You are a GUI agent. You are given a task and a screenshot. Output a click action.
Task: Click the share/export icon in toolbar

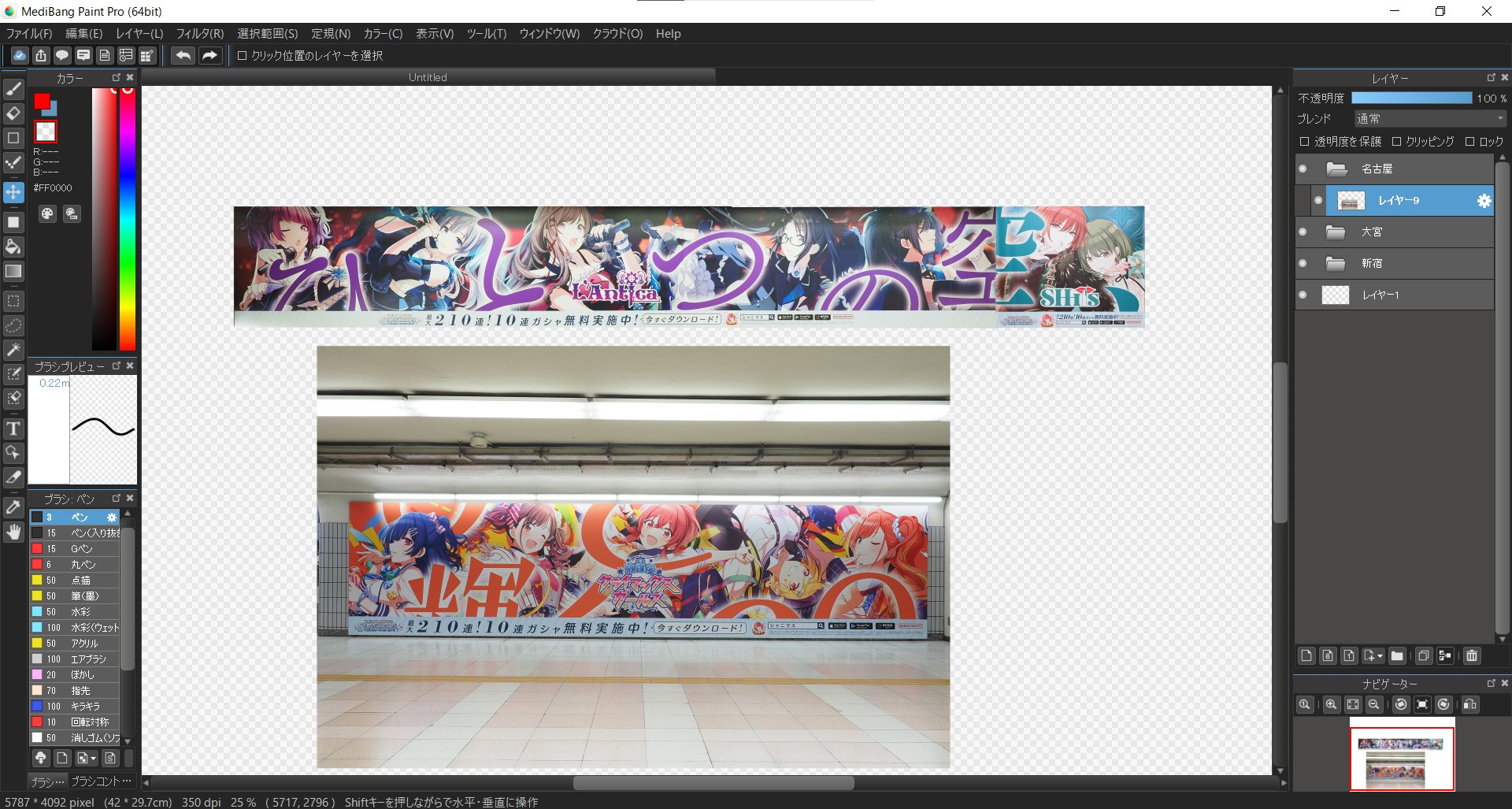pos(41,56)
